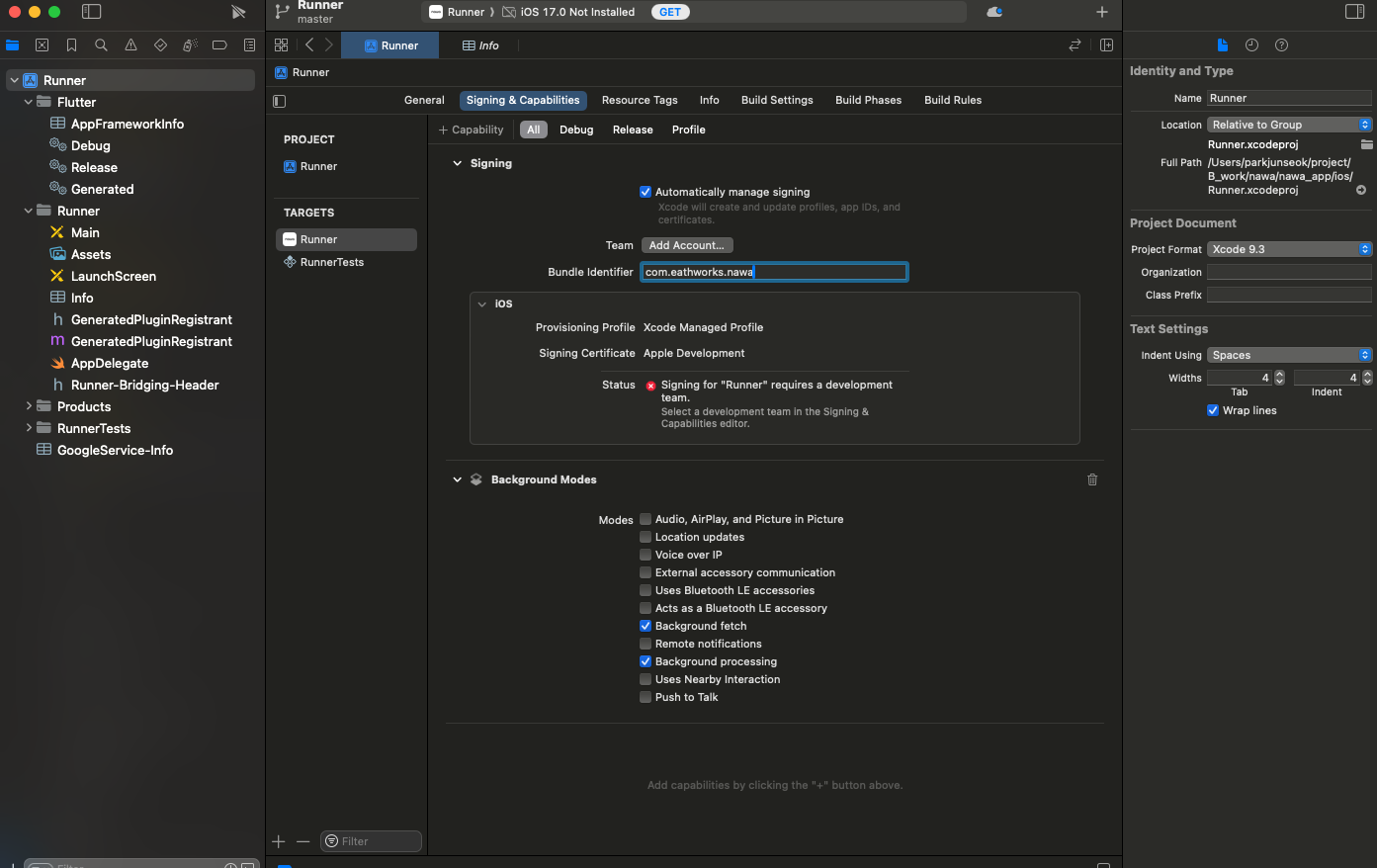Viewport: 1377px width, 868px height.
Task: Add a new target with plus
Action: pos(279,841)
